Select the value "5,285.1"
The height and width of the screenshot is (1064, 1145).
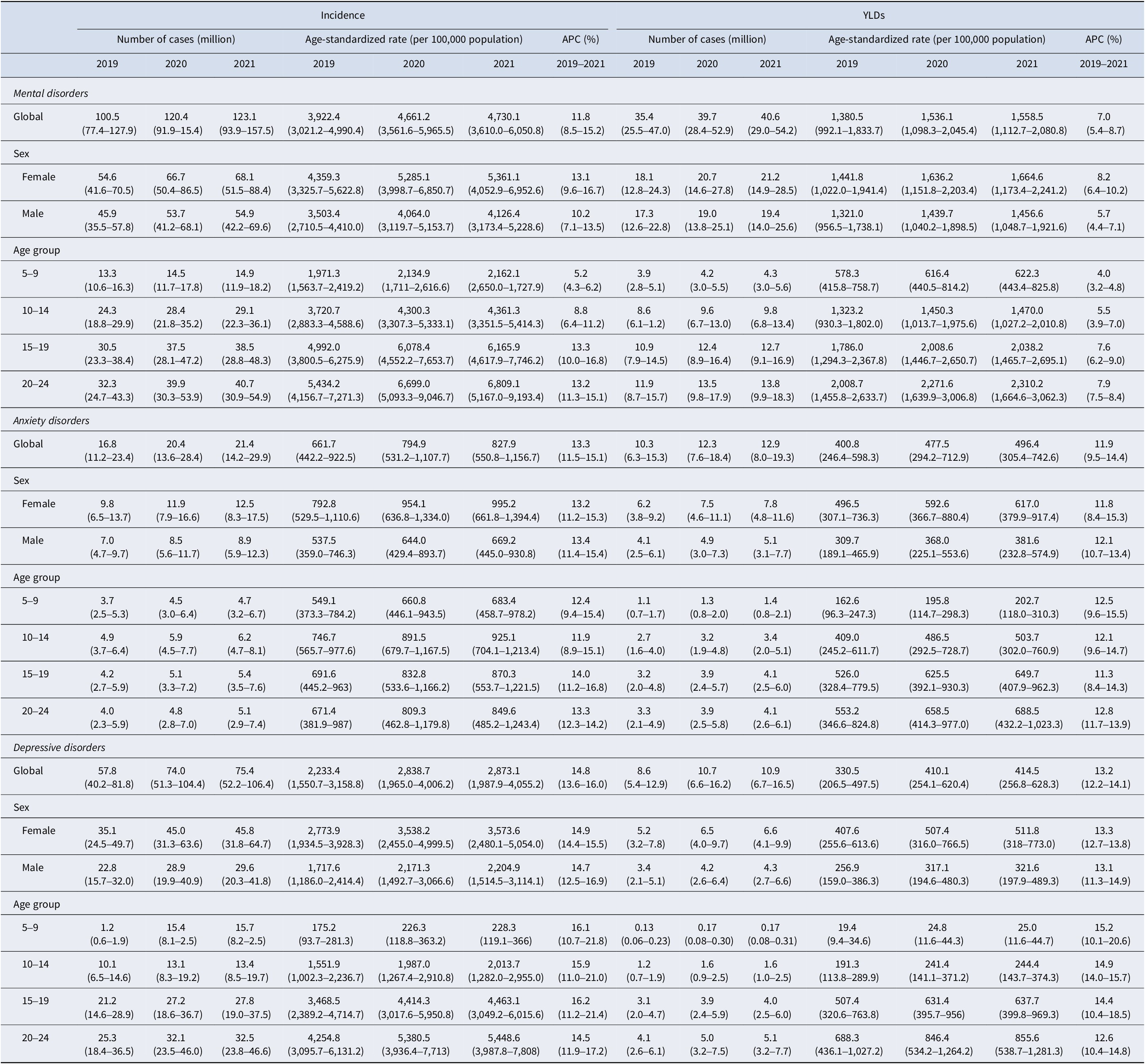coord(414,177)
